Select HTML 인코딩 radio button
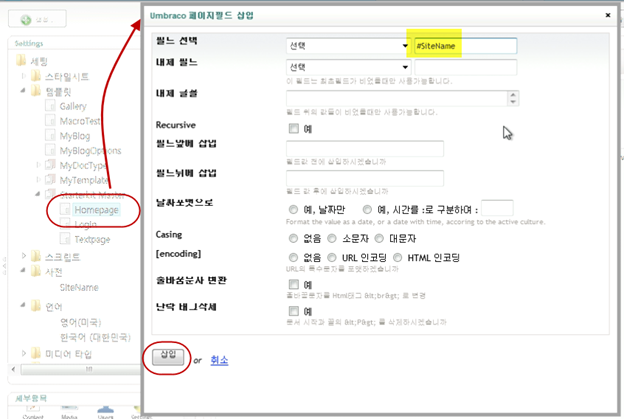The image size is (624, 419). 398,257
